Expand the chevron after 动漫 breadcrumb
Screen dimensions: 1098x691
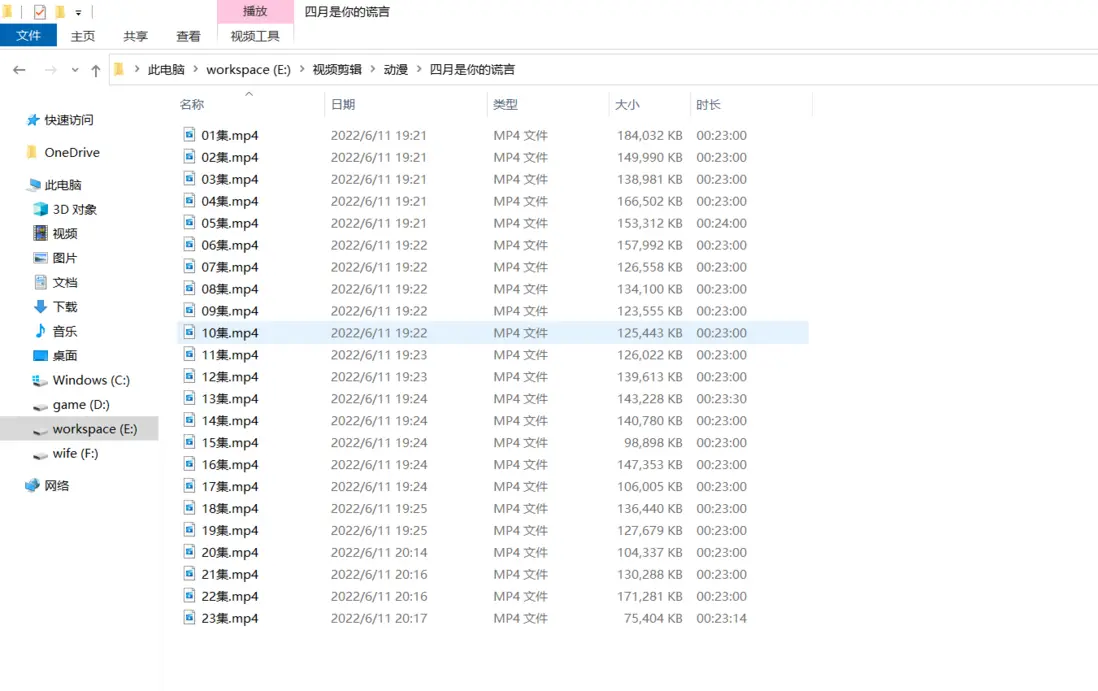(419, 69)
